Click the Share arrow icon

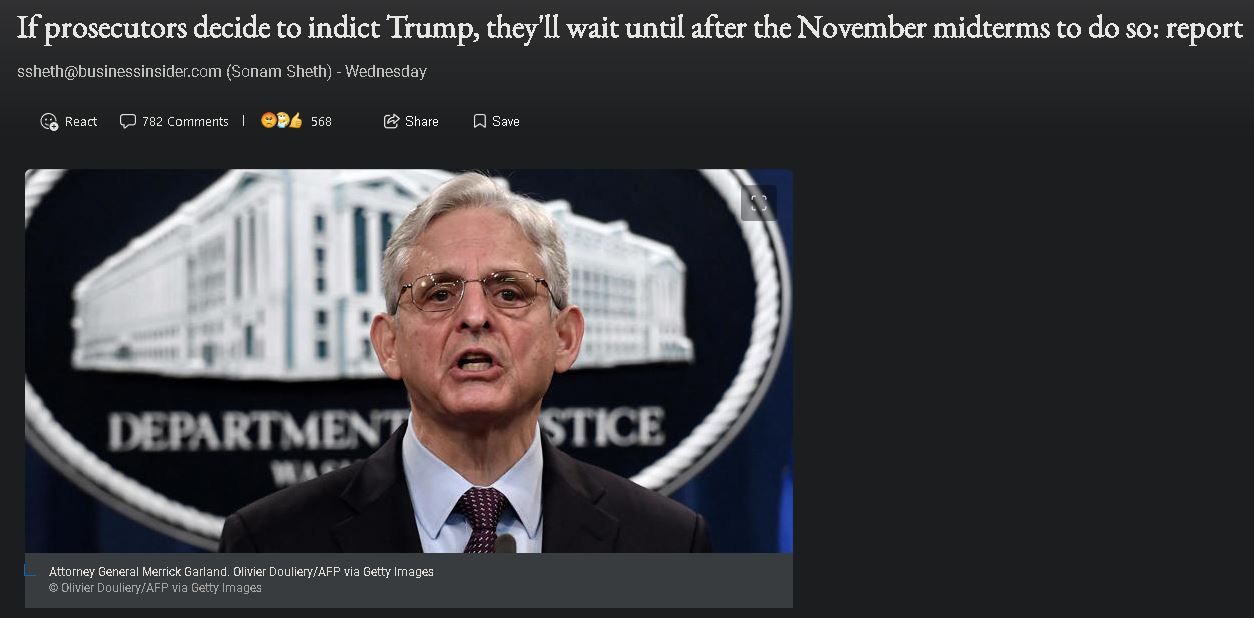tap(391, 121)
